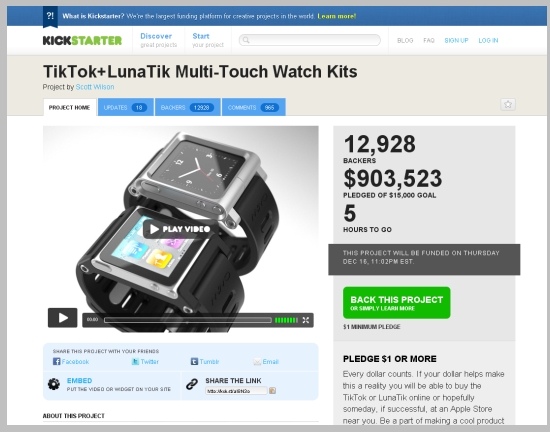This screenshot has height=432, width=550.
Task: Click the video progress bar
Action: [188, 320]
